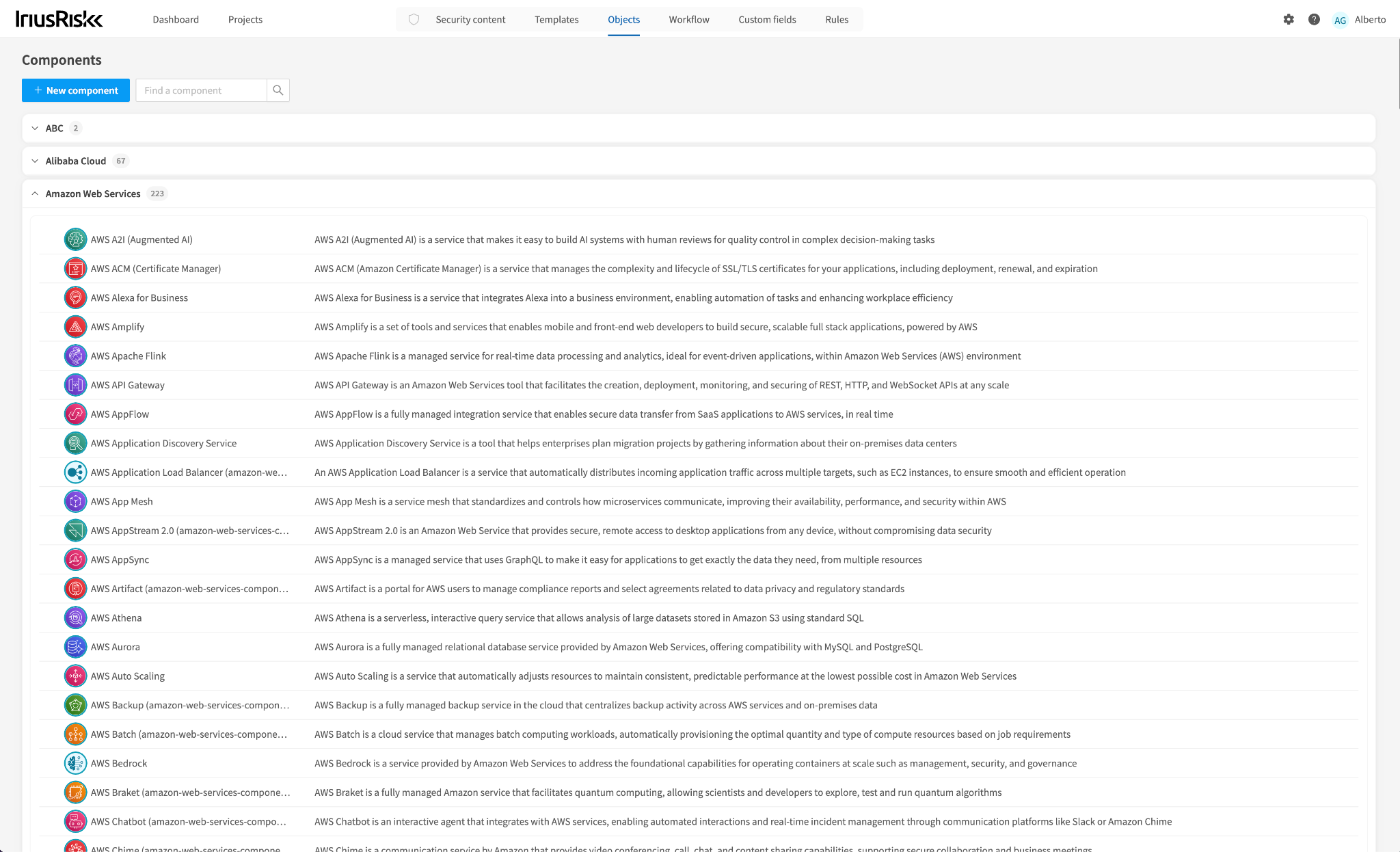
Task: Click the AWS Amplify component icon
Action: coord(75,327)
